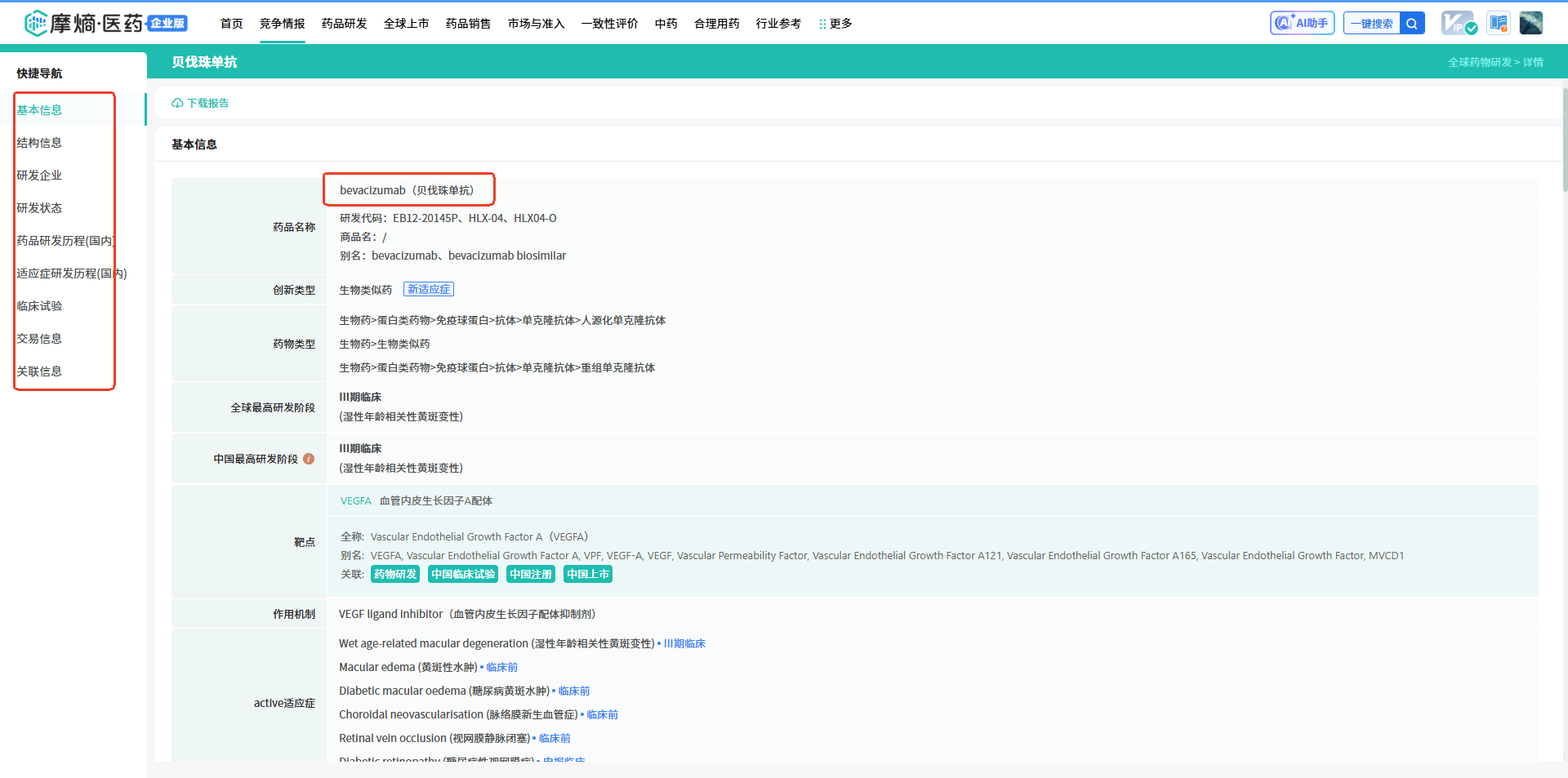Click the user avatar thumbnail
The width and height of the screenshot is (1568, 778).
pyautogui.click(x=1531, y=23)
